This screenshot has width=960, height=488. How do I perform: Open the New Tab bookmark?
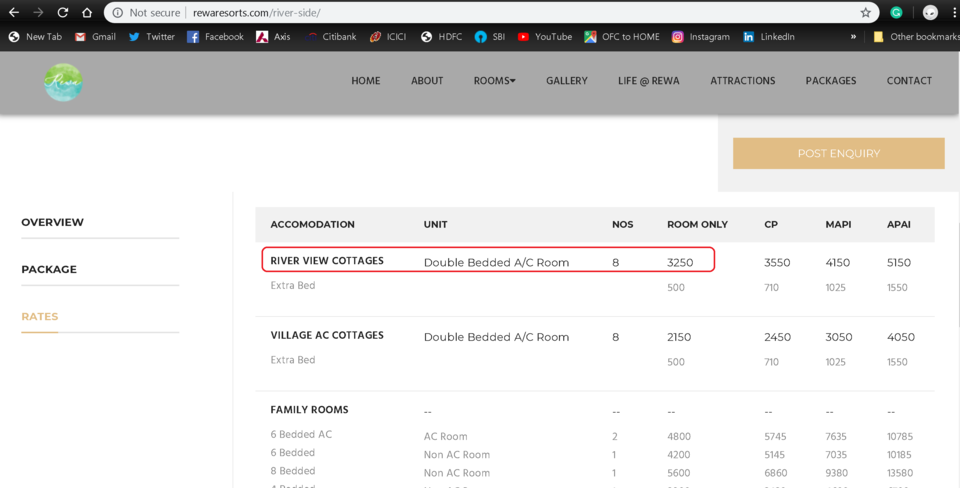click(35, 37)
